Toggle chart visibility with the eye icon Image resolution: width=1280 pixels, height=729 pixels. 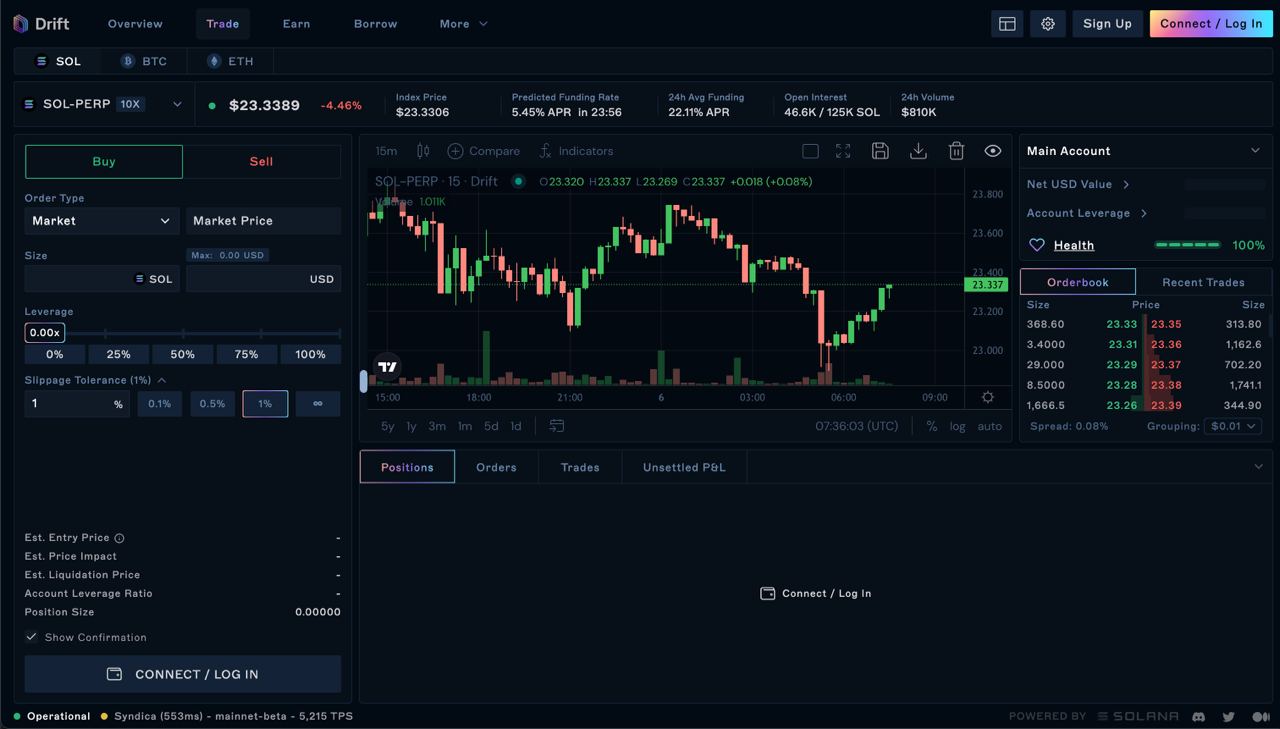993,151
